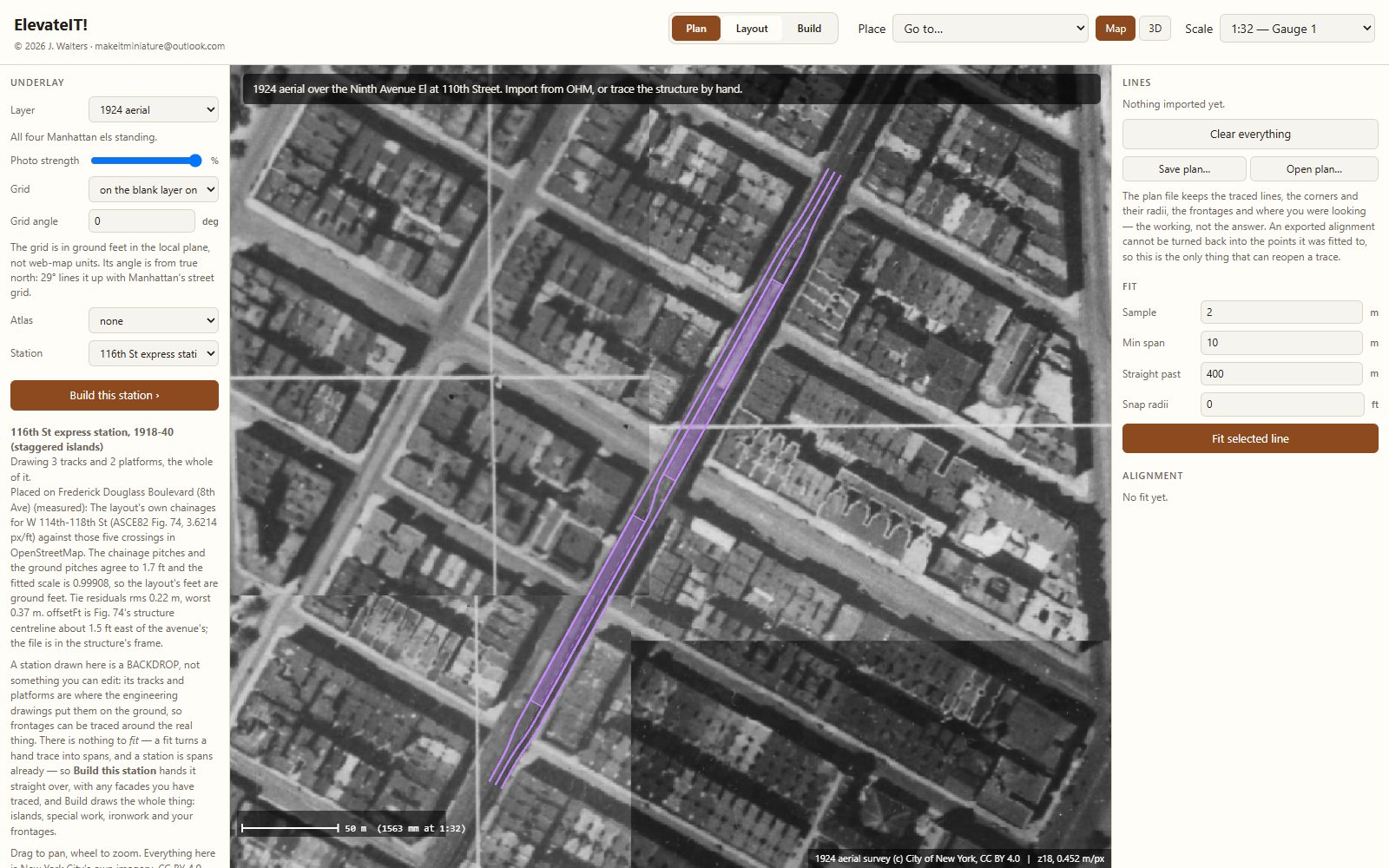Image resolution: width=1389 pixels, height=868 pixels.
Task: Click the '116th St express station, 1918-40' heading
Action: [92, 439]
